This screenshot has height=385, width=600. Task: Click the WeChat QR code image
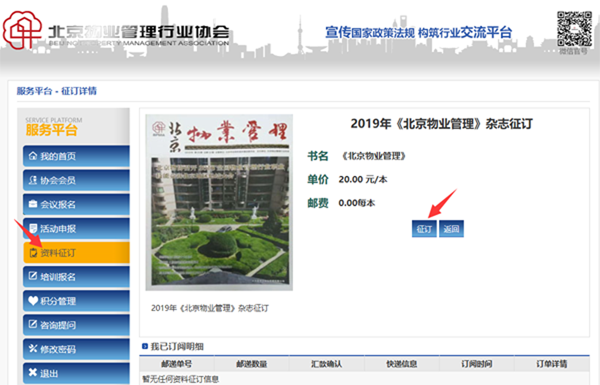[574, 29]
